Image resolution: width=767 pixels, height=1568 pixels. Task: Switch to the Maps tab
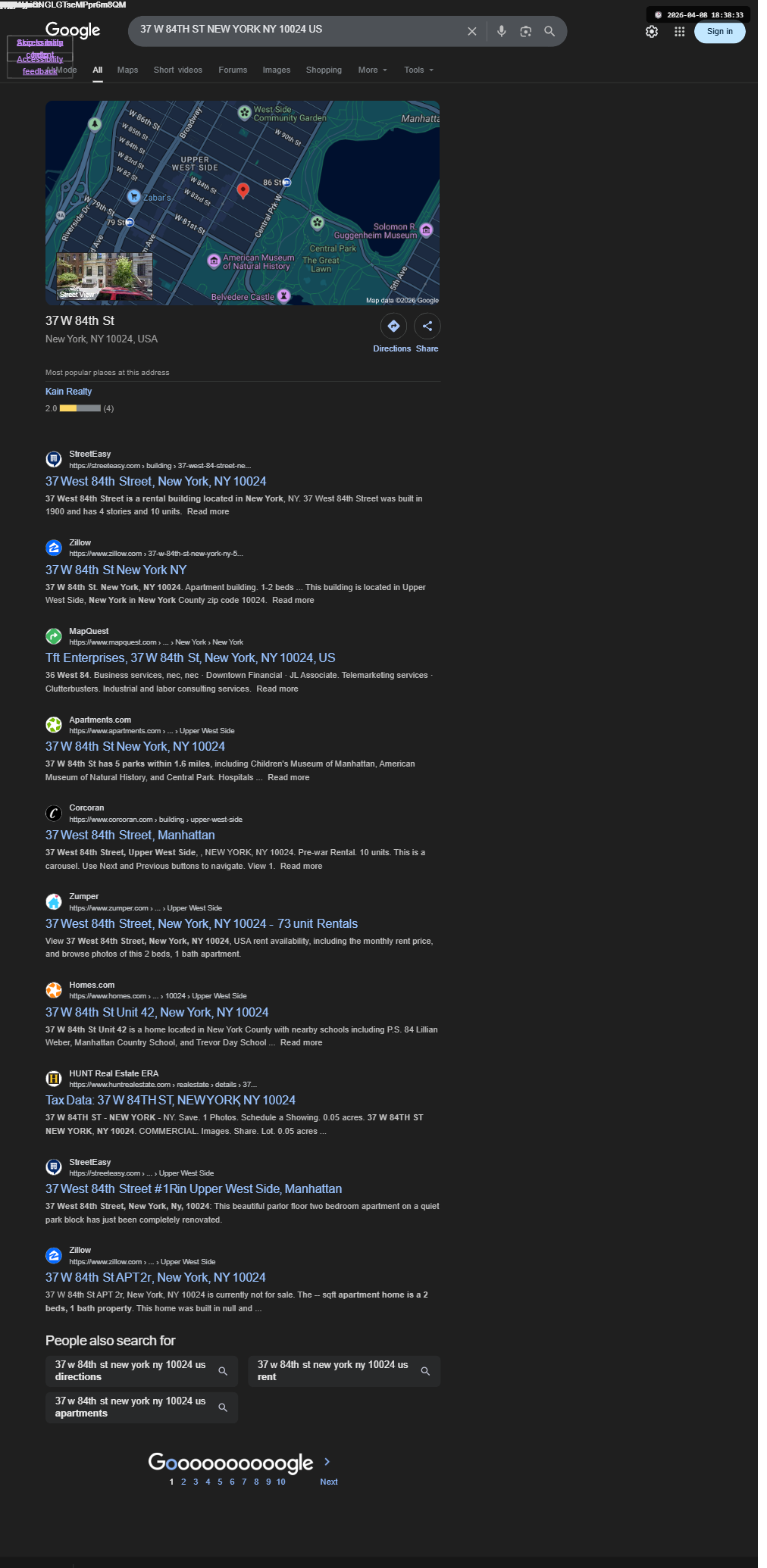tap(127, 70)
